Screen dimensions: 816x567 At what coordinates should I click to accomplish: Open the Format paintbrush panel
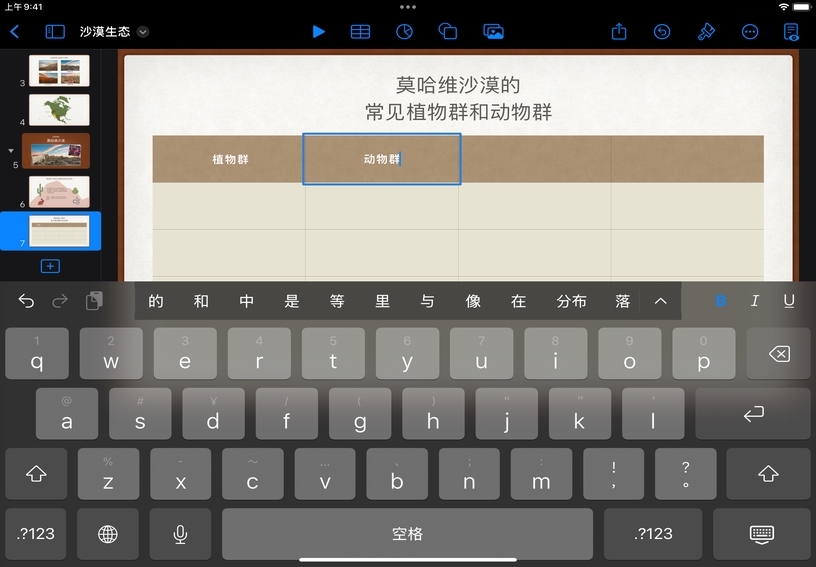(x=706, y=32)
